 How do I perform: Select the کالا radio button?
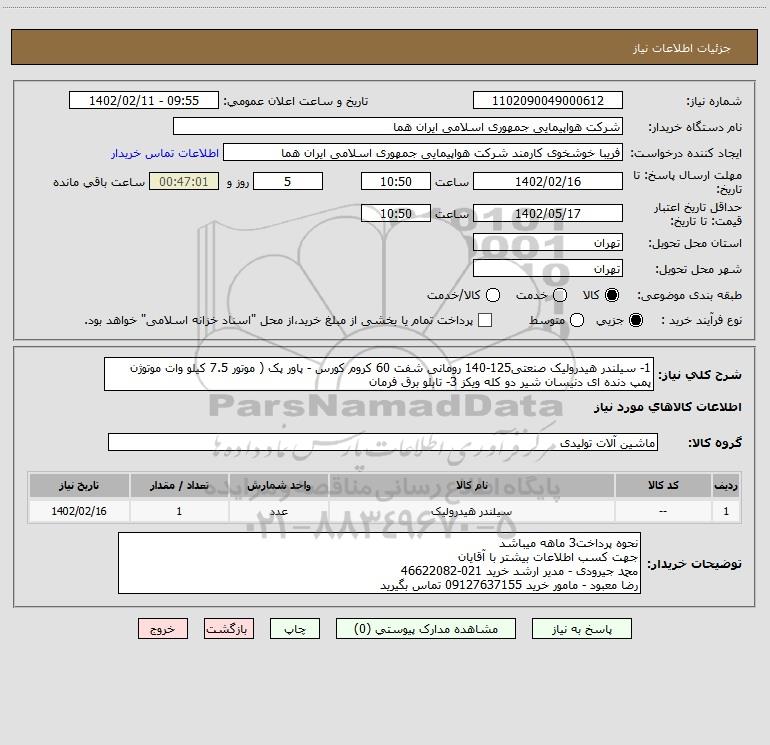[x=612, y=295]
